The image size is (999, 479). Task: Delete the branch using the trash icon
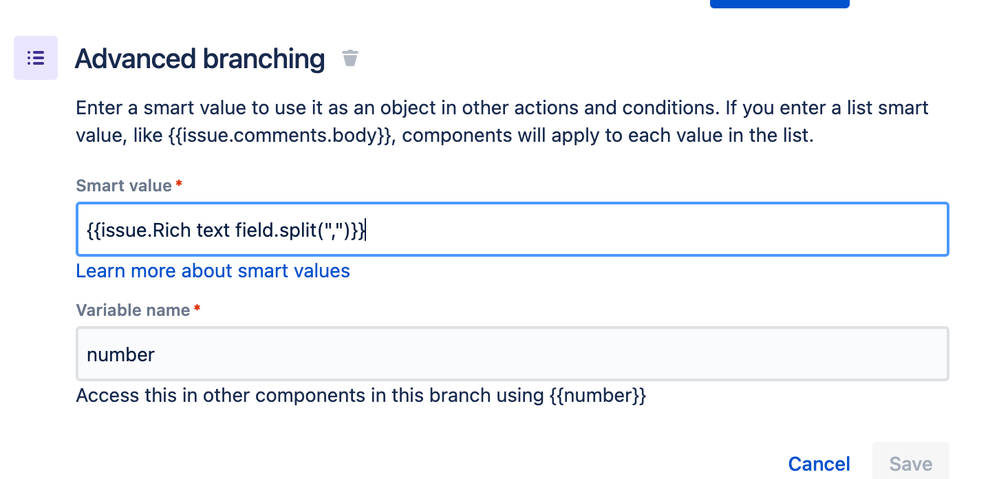350,58
